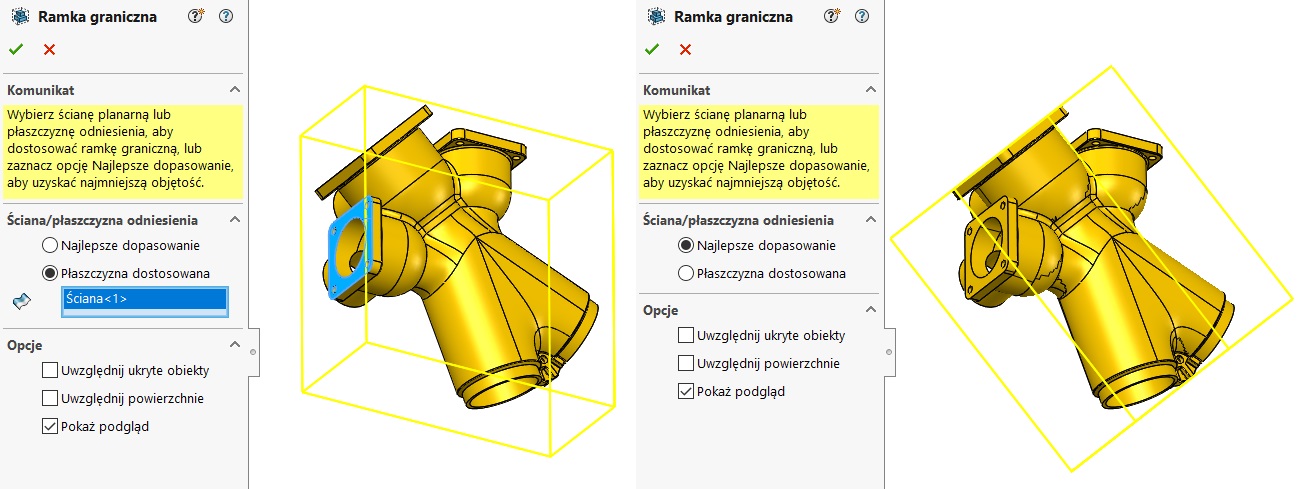Select Płaszczyzna dostosowana in left panel

click(50, 273)
